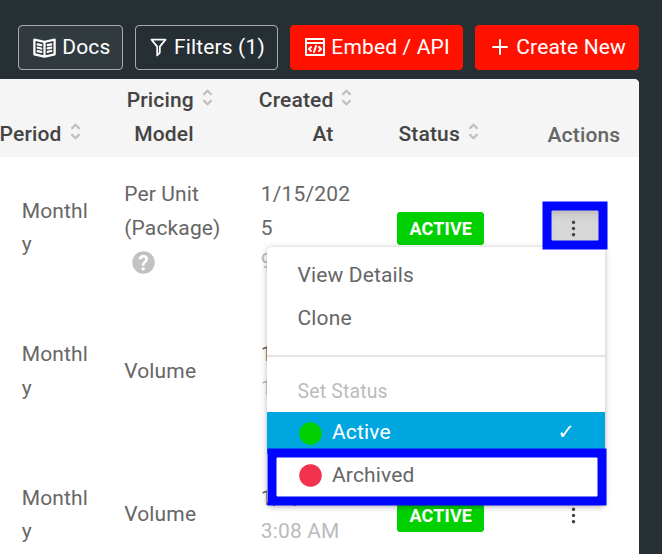Sort by the Period column arrows
Image resolution: width=662 pixels, height=554 pixels.
(x=76, y=133)
